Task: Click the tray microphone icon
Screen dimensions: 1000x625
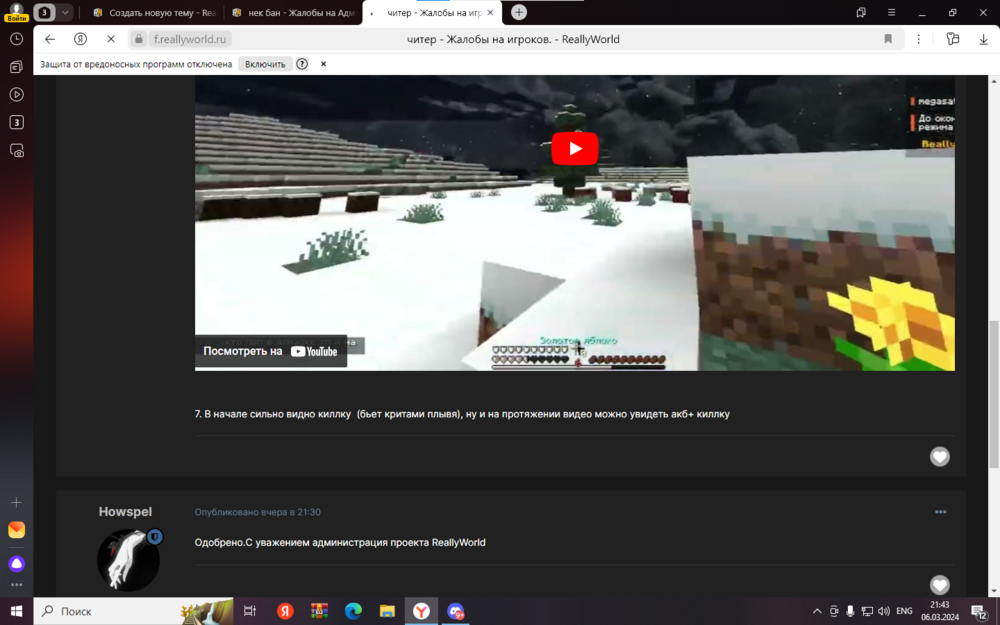Action: click(x=850, y=612)
